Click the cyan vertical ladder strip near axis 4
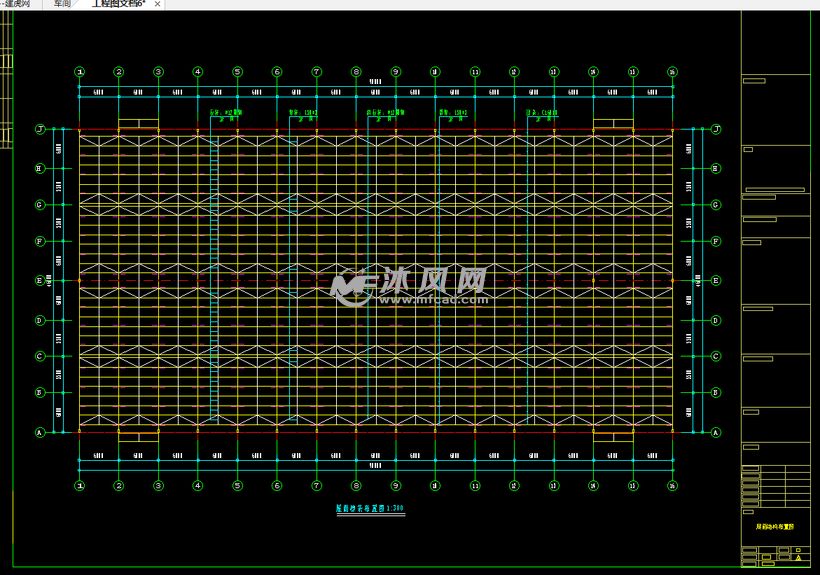The height and width of the screenshot is (575, 820). coord(214,280)
